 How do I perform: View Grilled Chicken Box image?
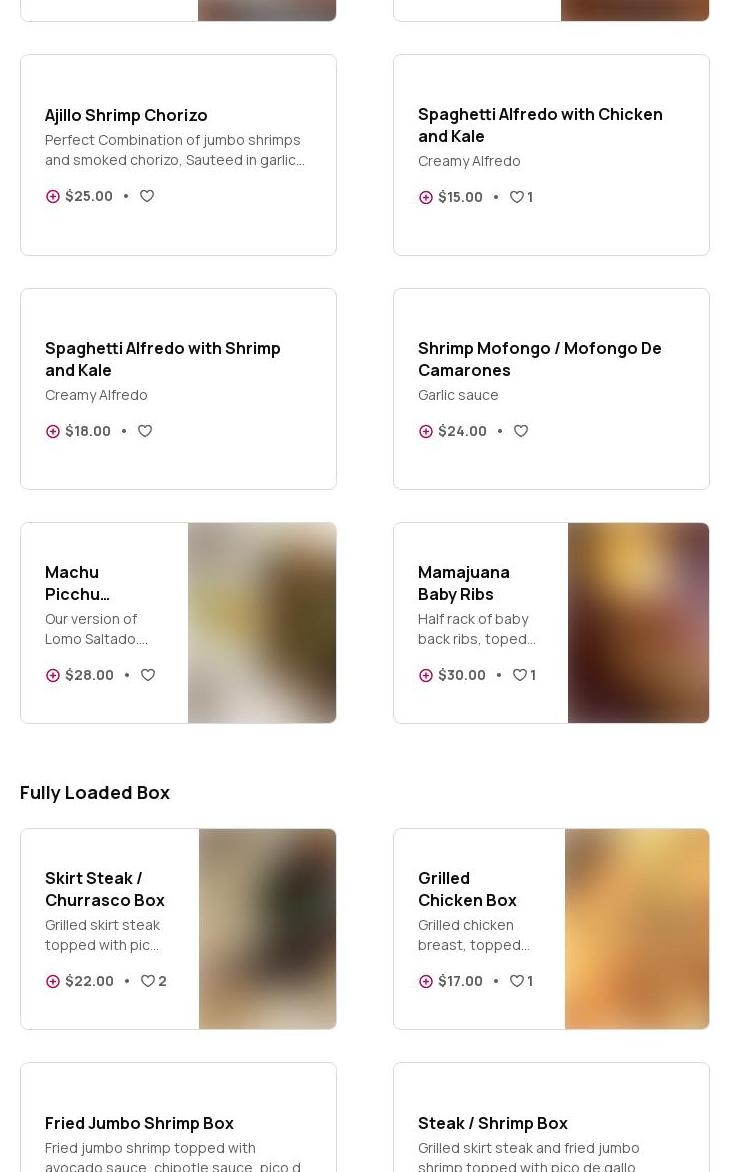click(637, 929)
